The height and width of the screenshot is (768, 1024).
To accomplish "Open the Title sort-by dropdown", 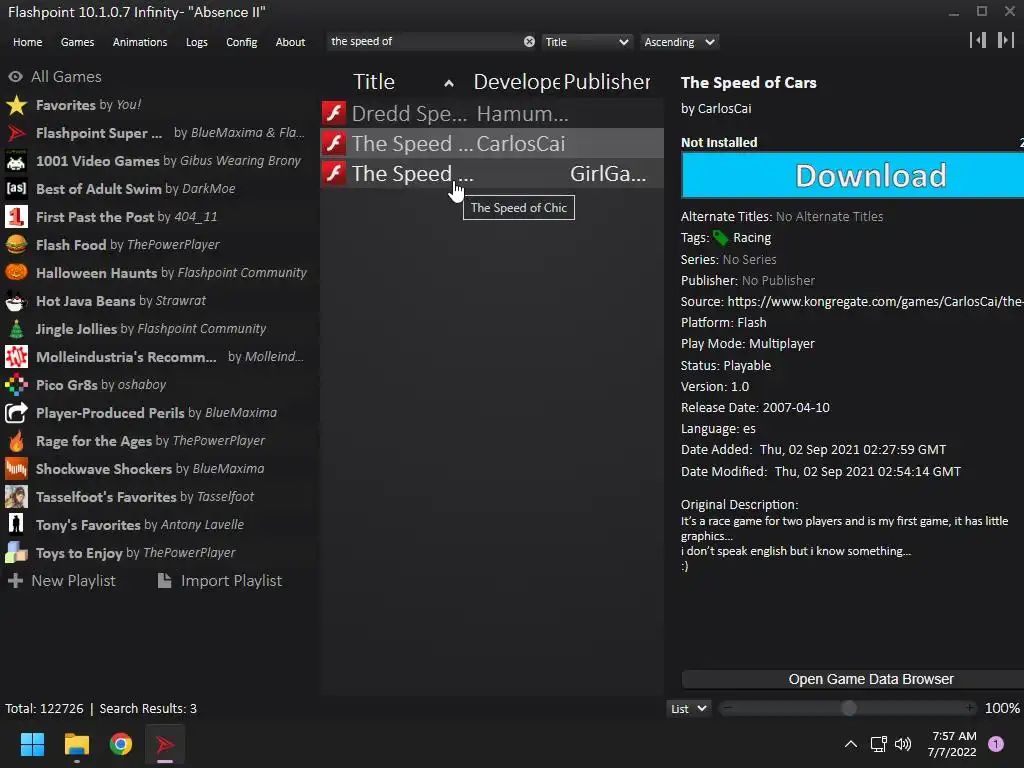I will tap(587, 42).
